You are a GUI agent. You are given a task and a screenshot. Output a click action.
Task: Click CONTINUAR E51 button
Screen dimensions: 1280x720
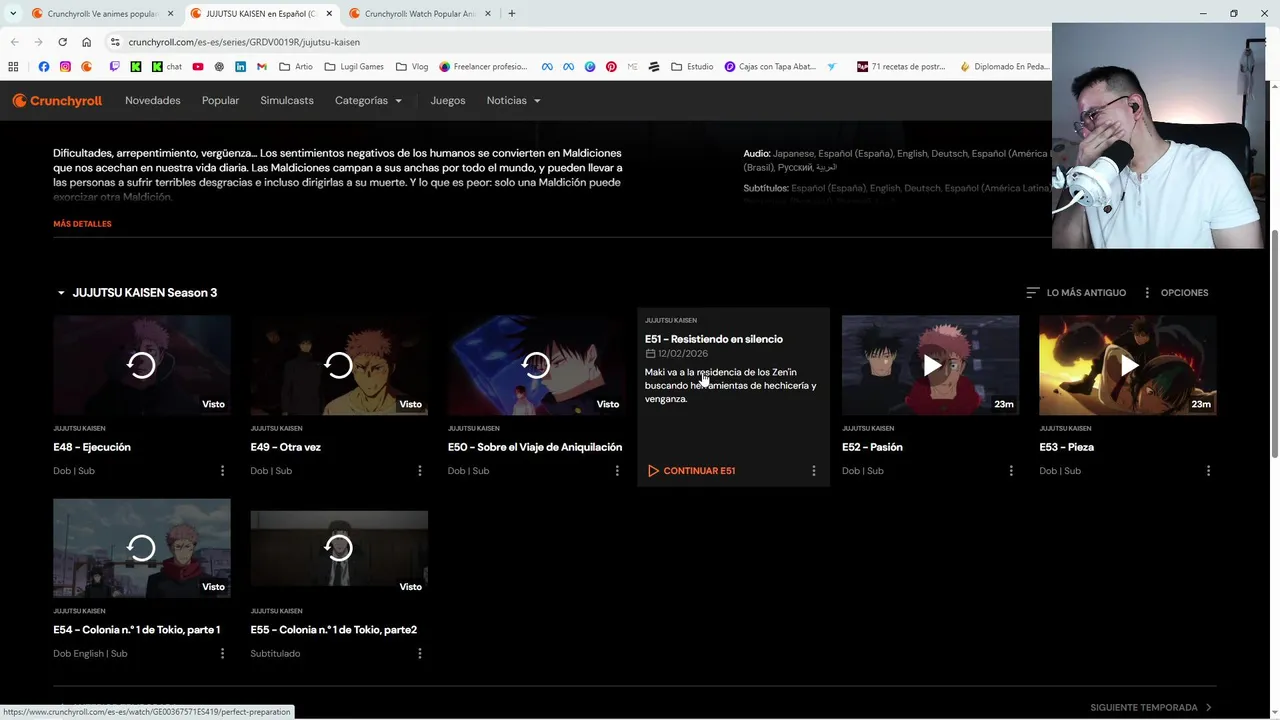click(691, 471)
